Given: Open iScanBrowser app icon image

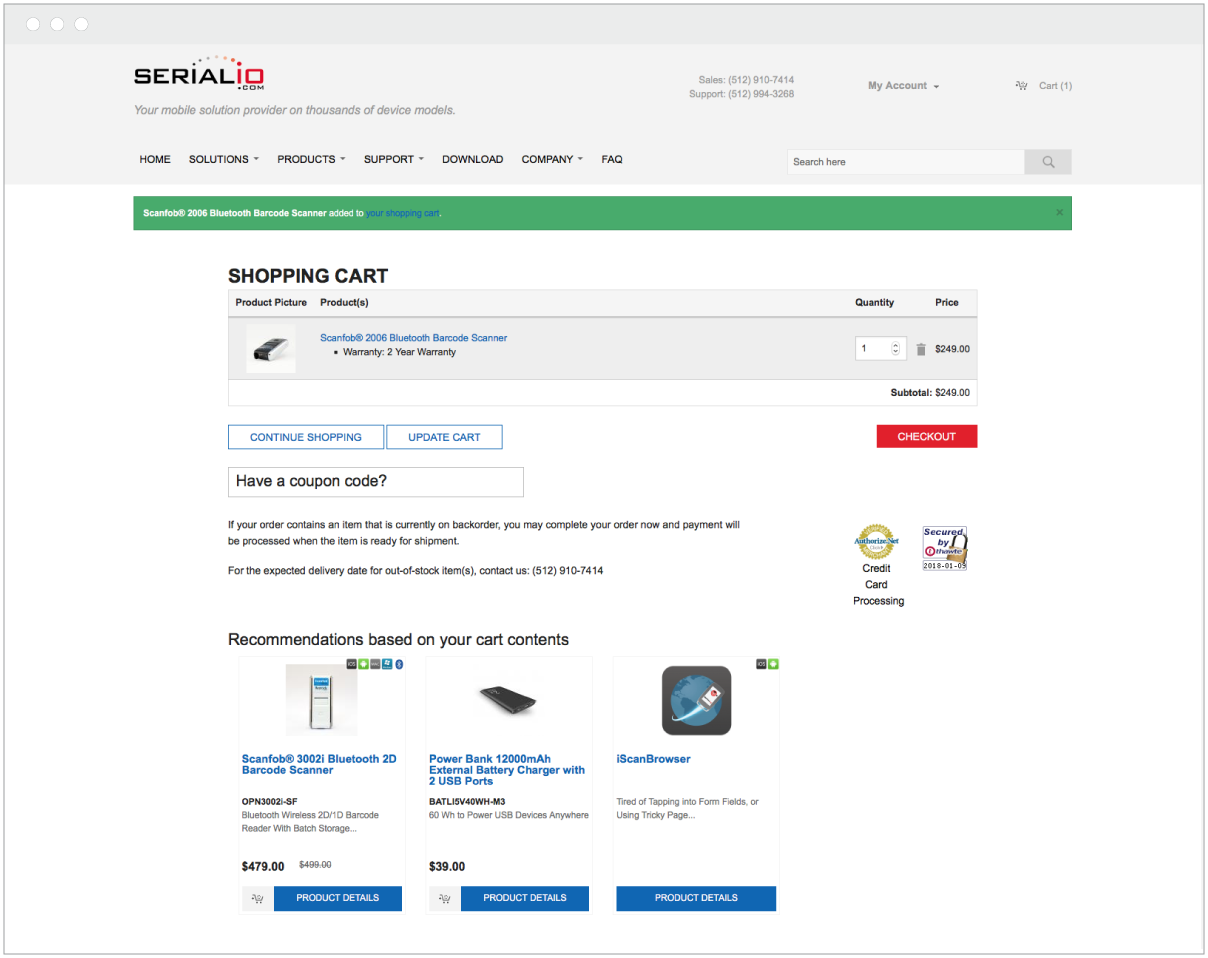Looking at the screenshot, I should click(x=697, y=701).
